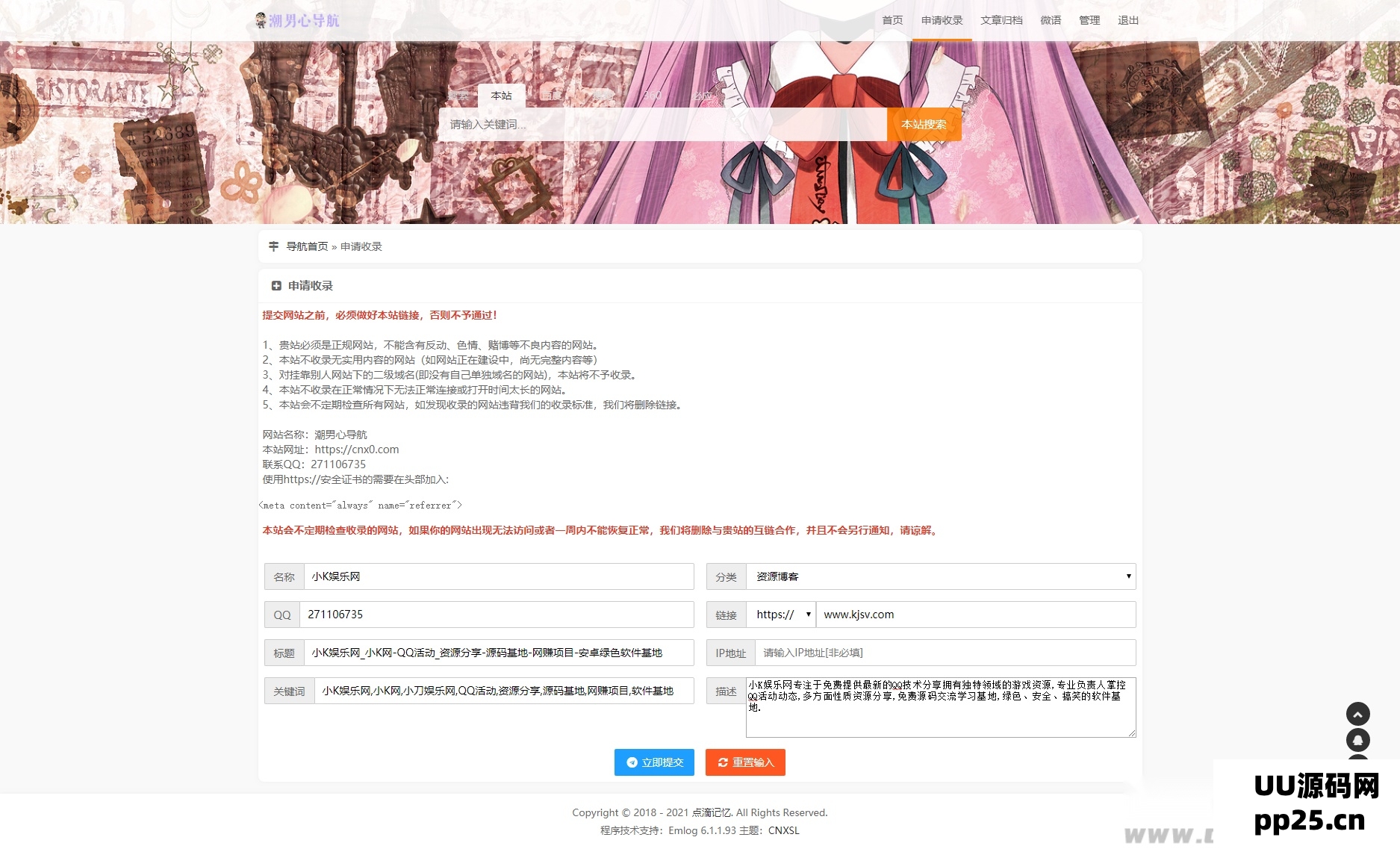The width and height of the screenshot is (1400, 849).
Task: Open the https:// protocol dropdown
Action: point(781,614)
